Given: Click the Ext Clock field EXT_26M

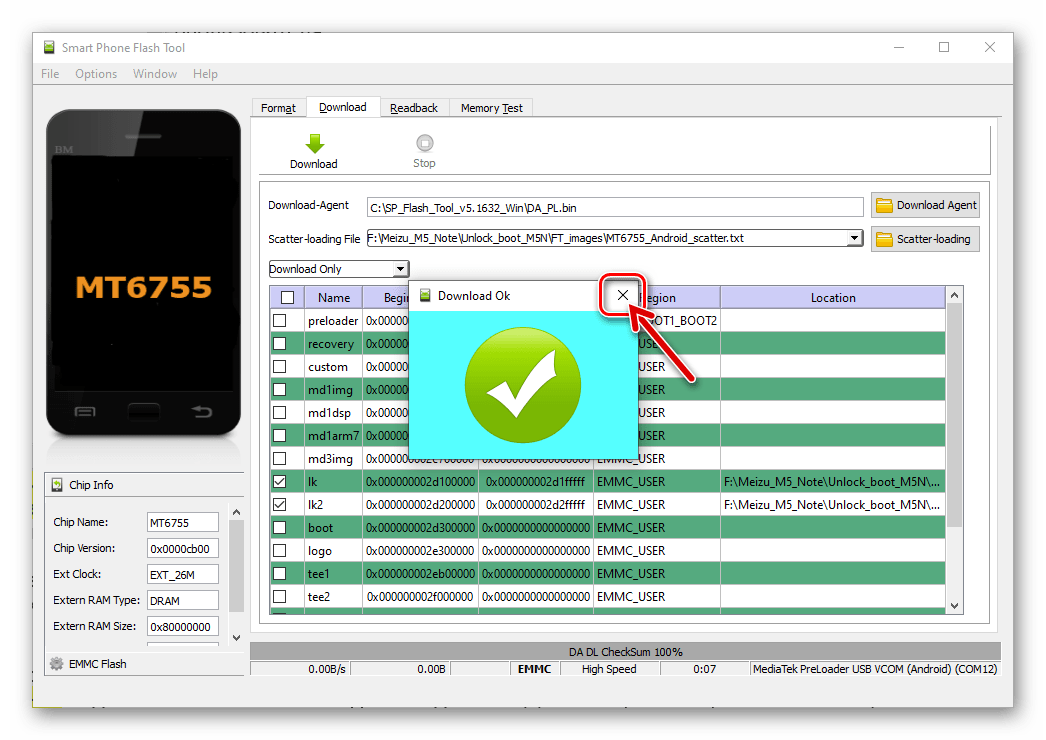Looking at the screenshot, I should click(x=183, y=575).
